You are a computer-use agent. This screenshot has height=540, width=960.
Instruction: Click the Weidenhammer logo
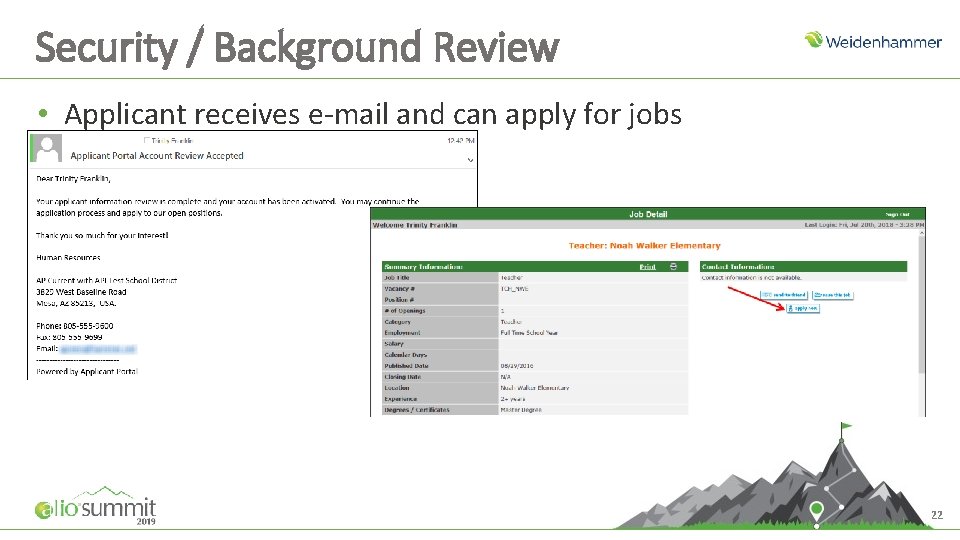[x=873, y=41]
